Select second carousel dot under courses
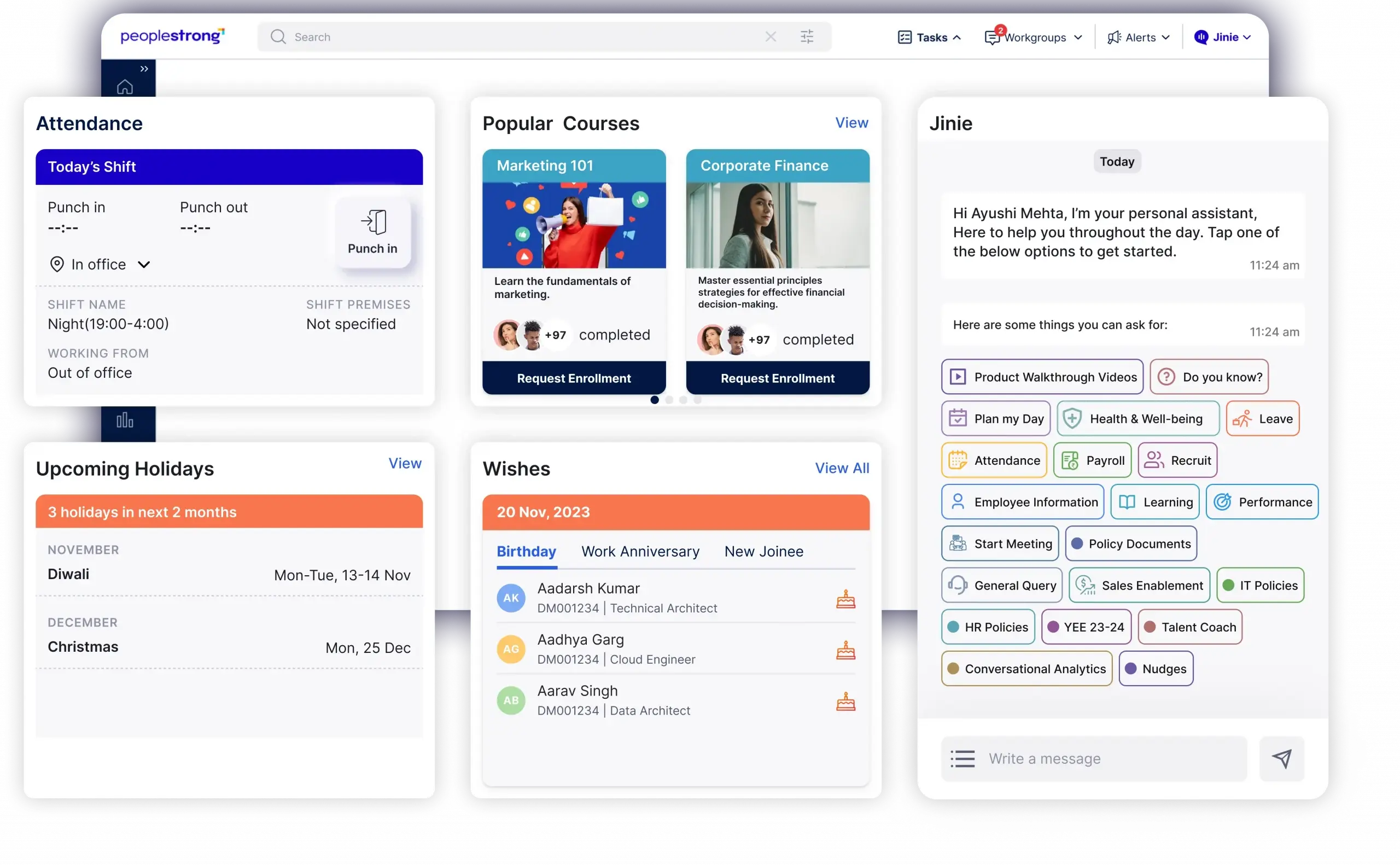The image size is (1400, 865). coord(669,400)
